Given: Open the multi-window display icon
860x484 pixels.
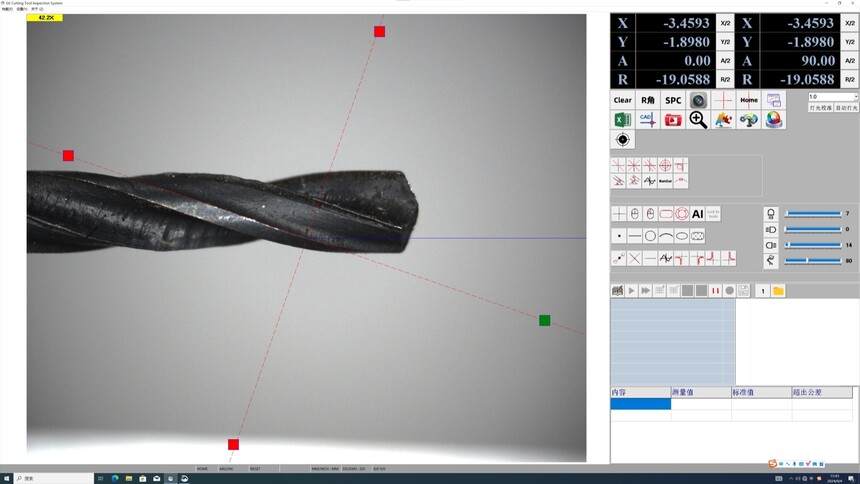Looking at the screenshot, I should (x=774, y=100).
